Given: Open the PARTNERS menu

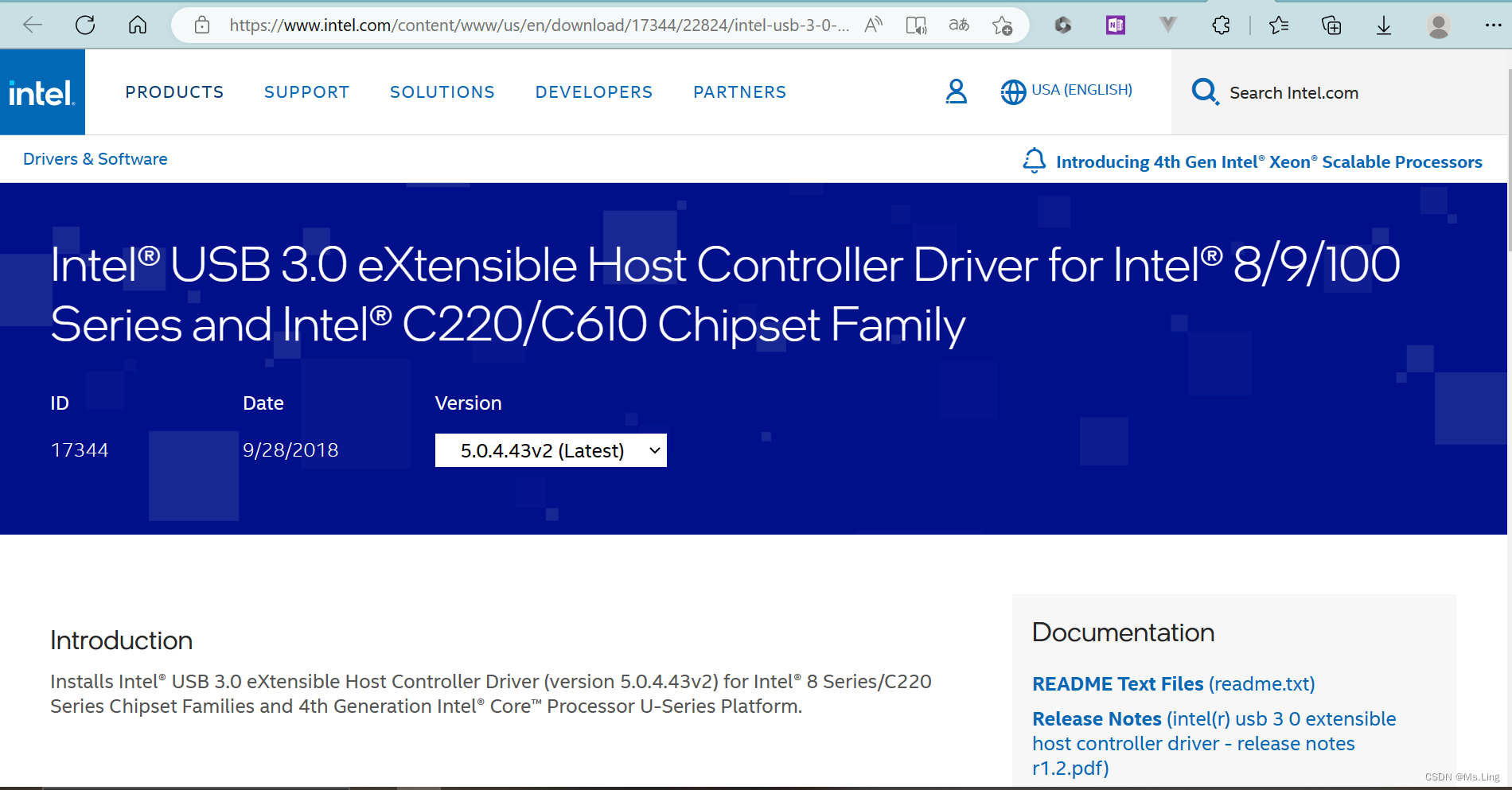Looking at the screenshot, I should coord(740,92).
